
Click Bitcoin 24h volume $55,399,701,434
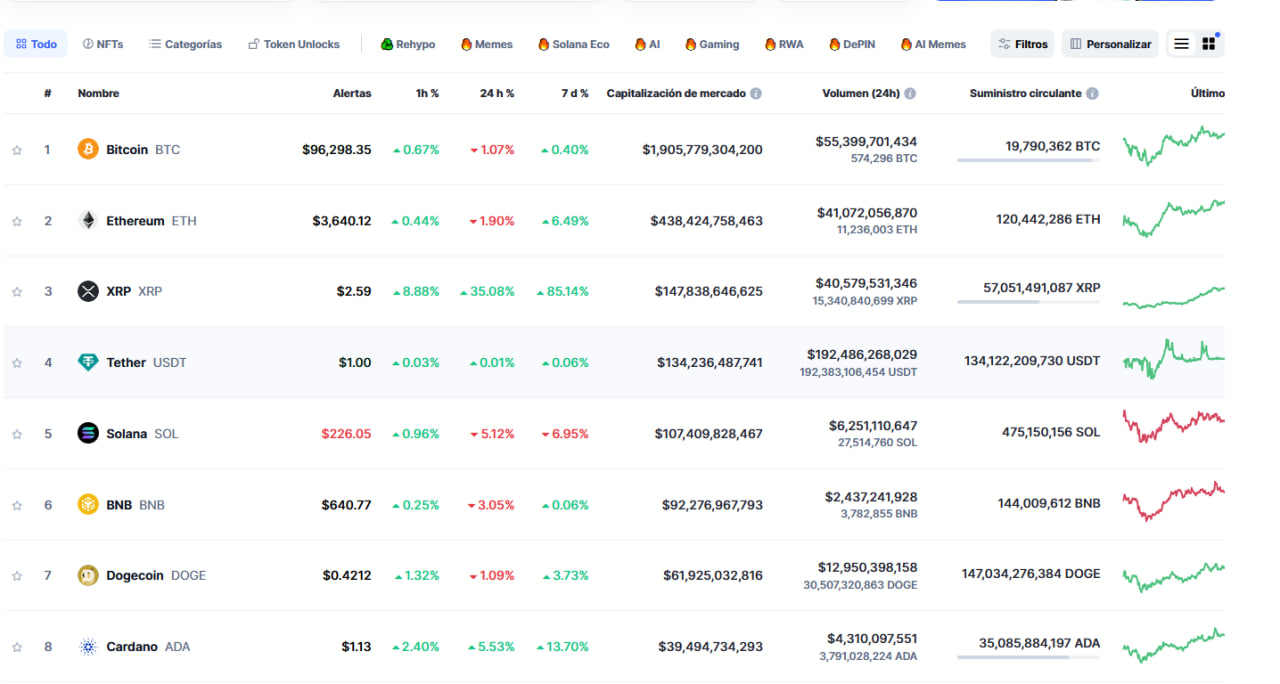[866, 142]
